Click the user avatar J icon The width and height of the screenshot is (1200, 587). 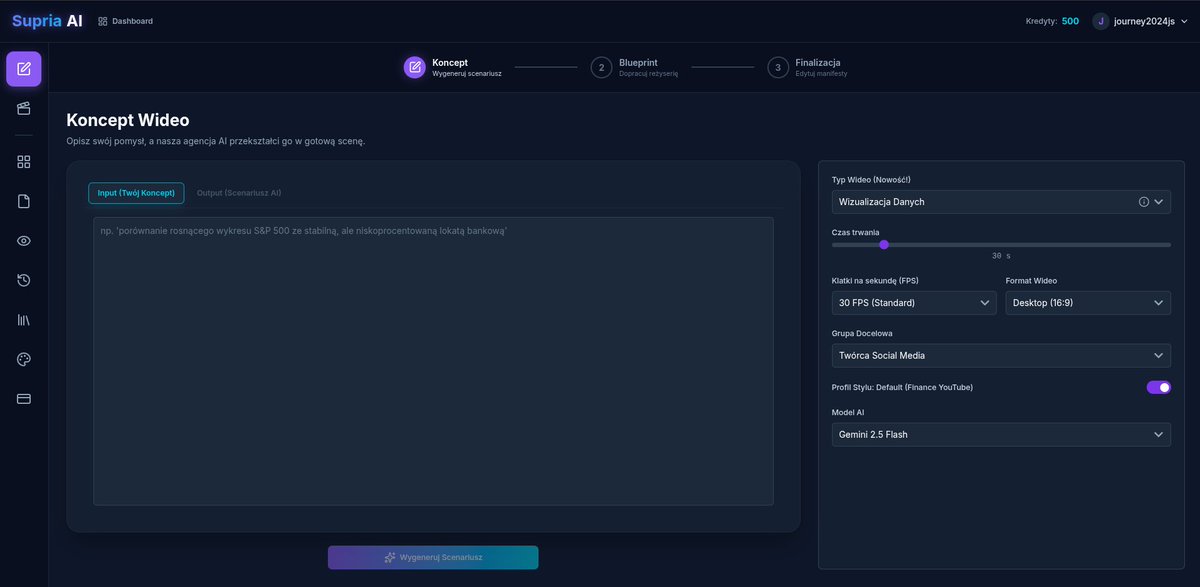[1101, 21]
